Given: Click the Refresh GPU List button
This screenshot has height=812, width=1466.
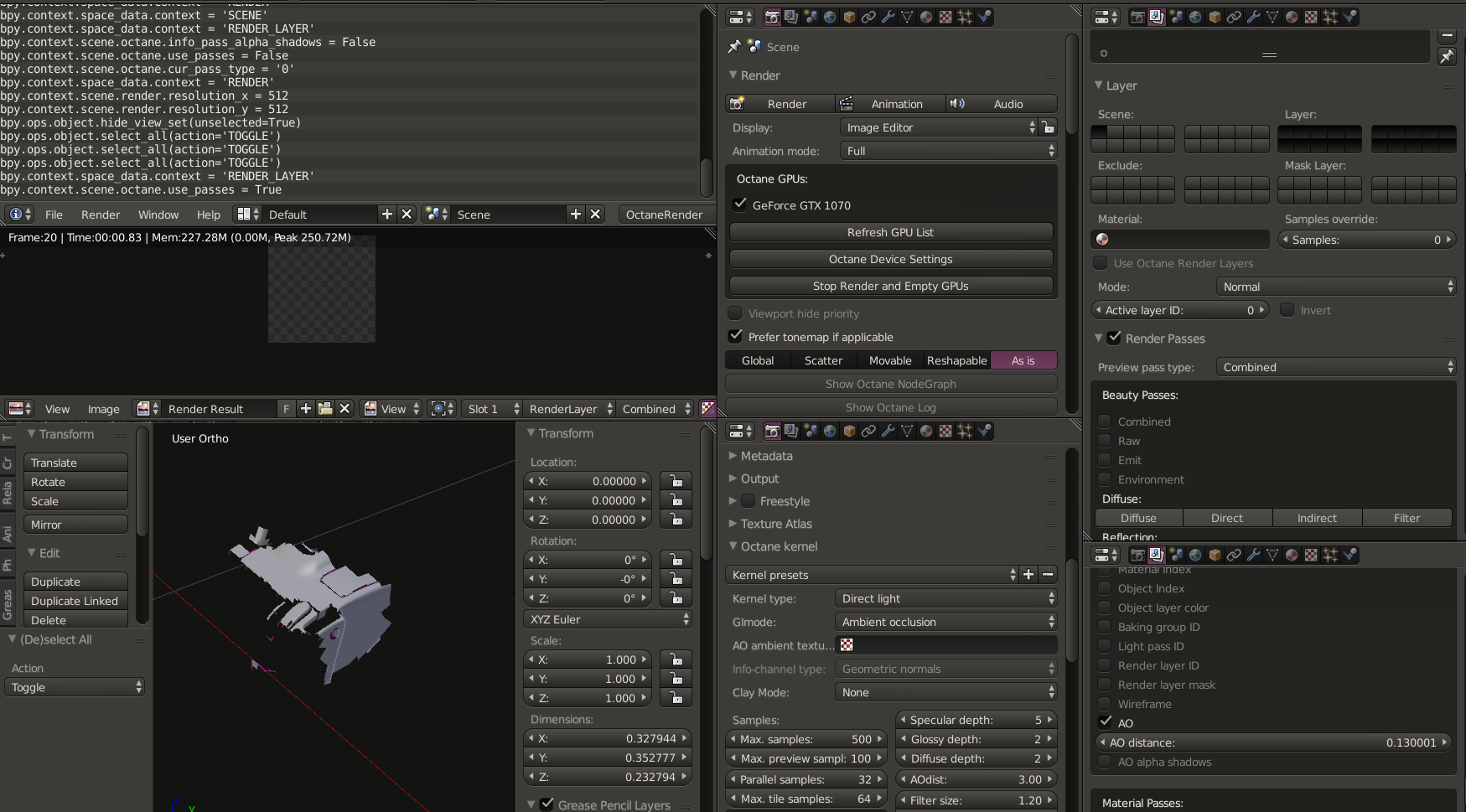Looking at the screenshot, I should coord(891,232).
